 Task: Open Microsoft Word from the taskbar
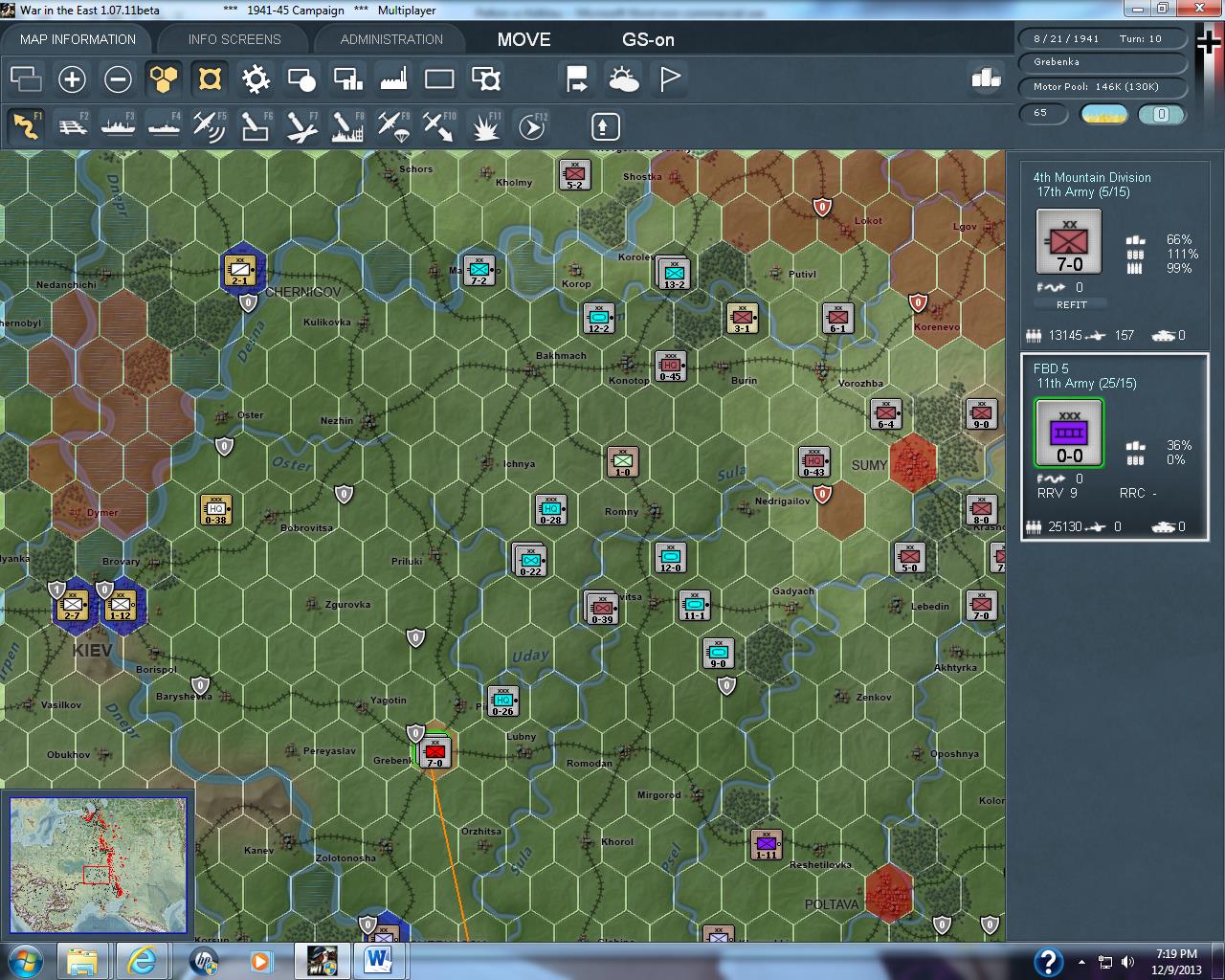[x=378, y=961]
